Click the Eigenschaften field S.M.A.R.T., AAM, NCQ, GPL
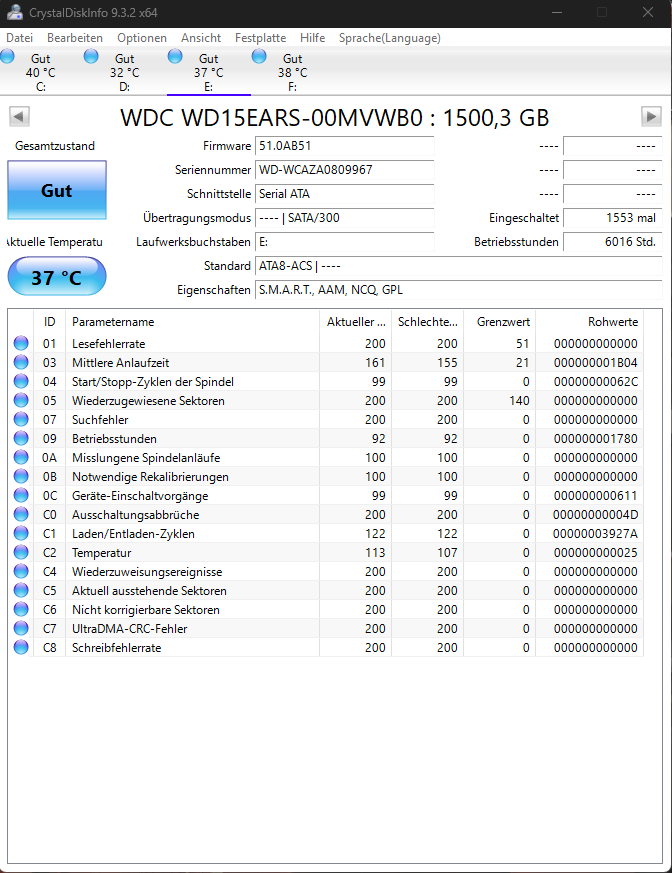This screenshot has height=873, width=672. (x=459, y=290)
